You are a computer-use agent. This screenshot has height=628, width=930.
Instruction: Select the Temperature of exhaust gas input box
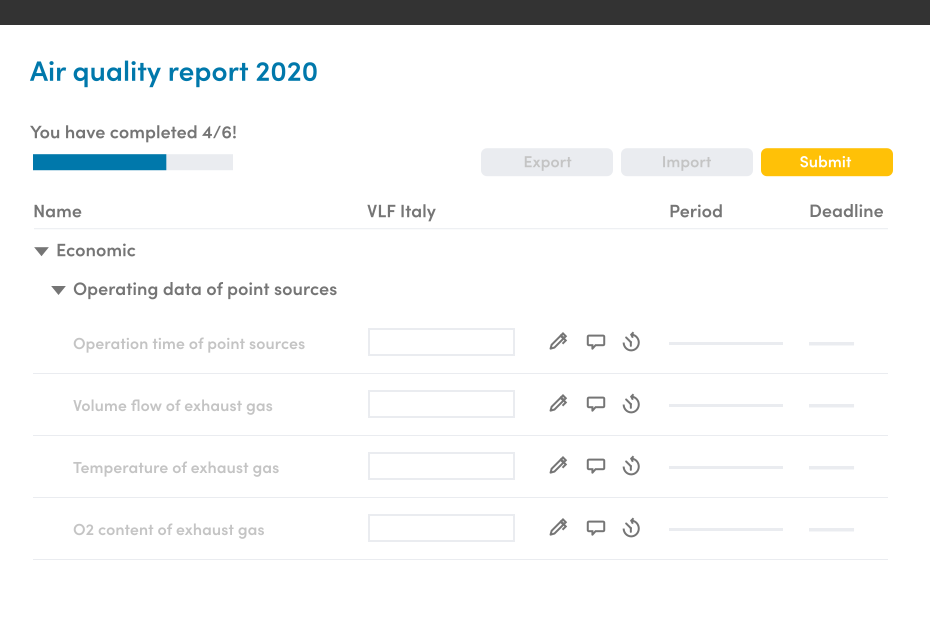tap(441, 466)
